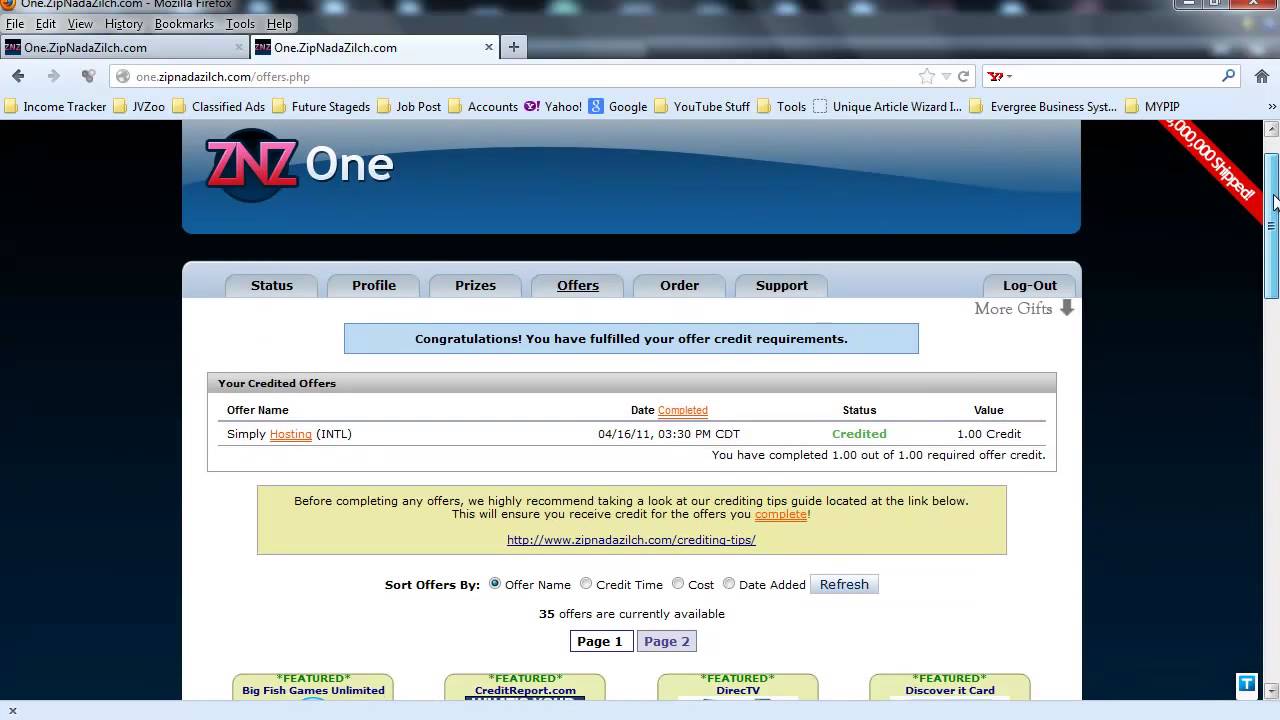Open the MYPIP bookmark folder

1153,106
